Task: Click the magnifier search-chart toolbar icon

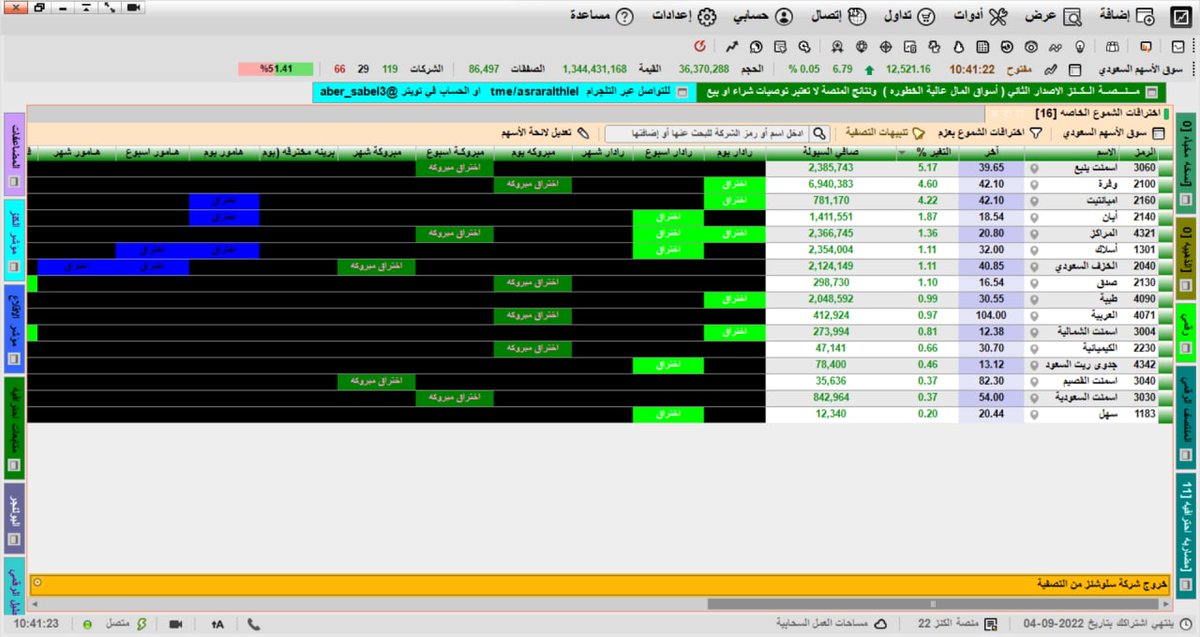Action: pos(805,47)
